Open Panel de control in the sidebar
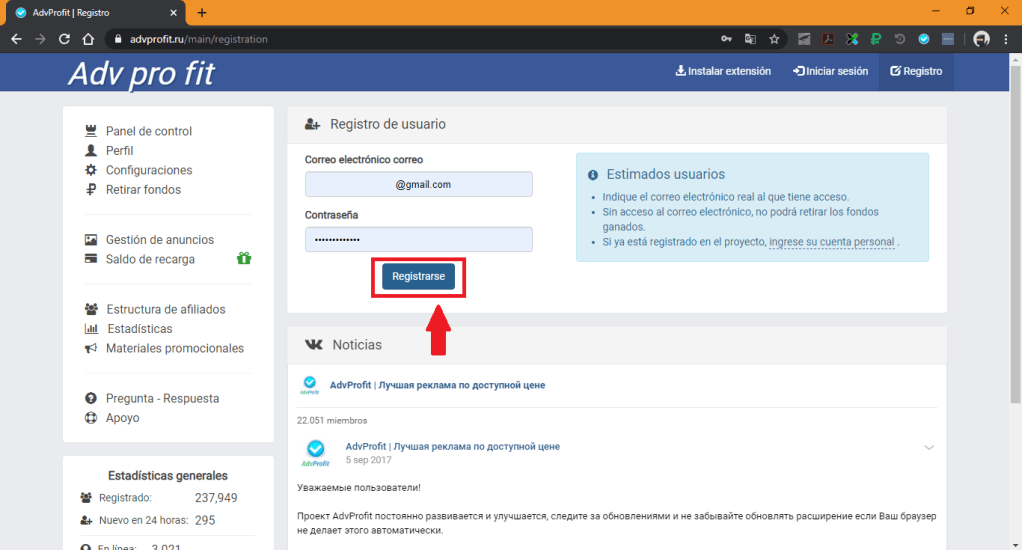Screen dimensions: 1022x550 coord(148,131)
